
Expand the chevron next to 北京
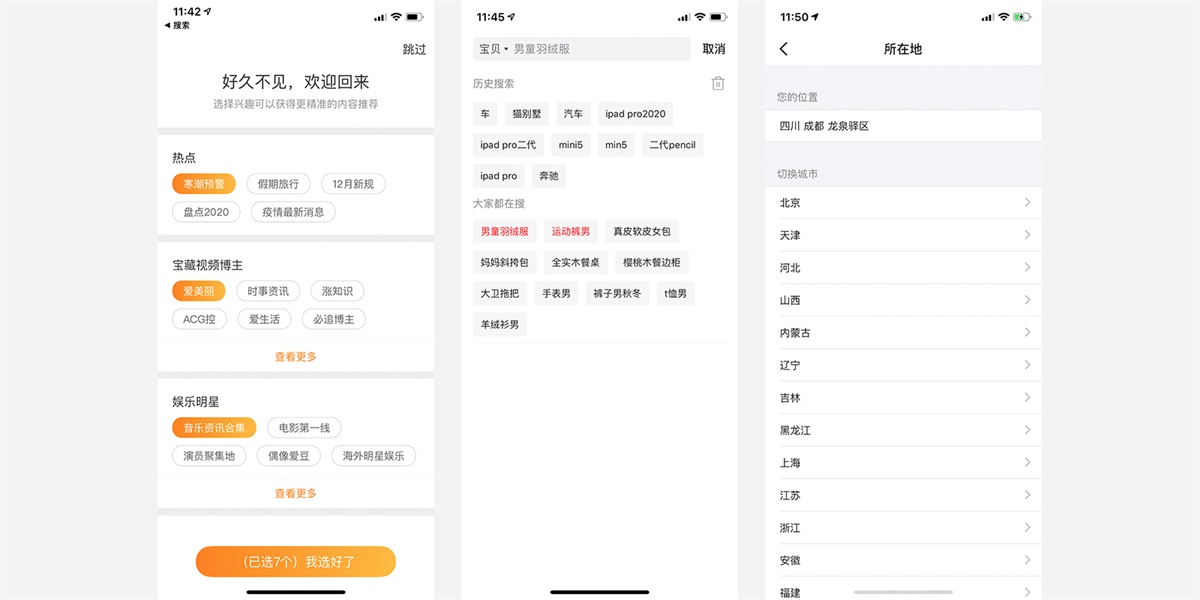point(1029,202)
